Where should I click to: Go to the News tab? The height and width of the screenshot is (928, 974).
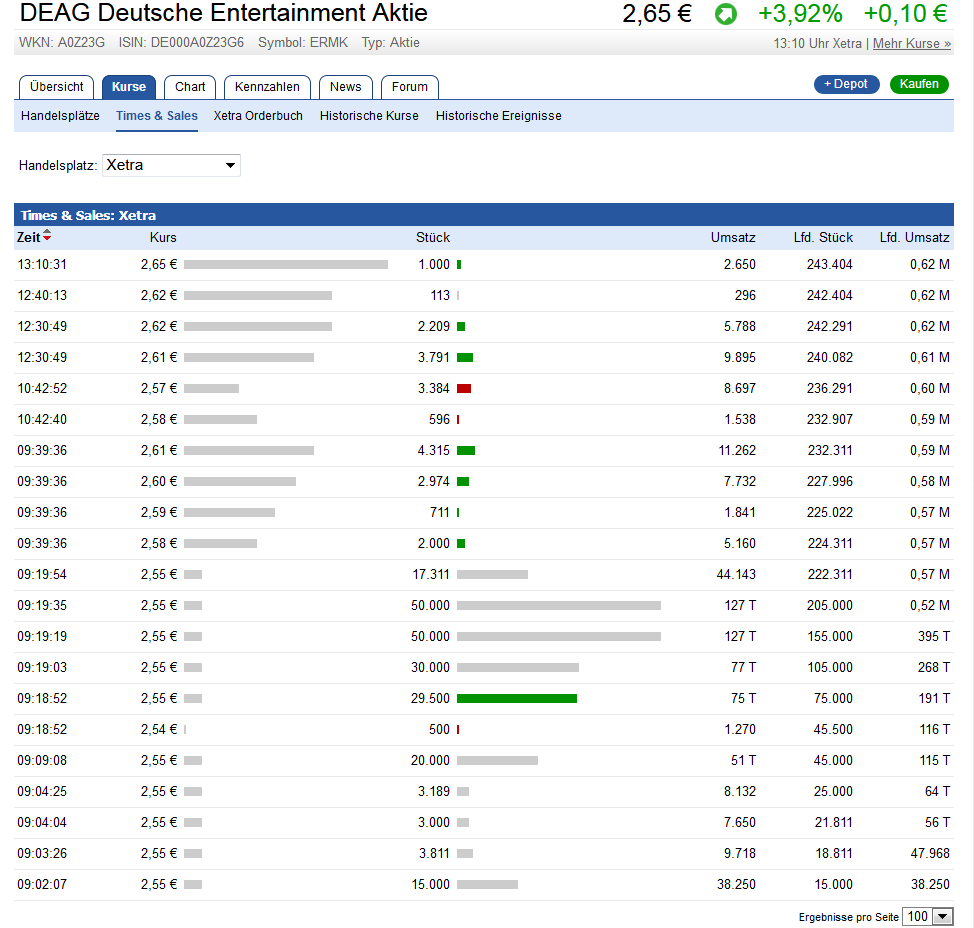click(346, 87)
